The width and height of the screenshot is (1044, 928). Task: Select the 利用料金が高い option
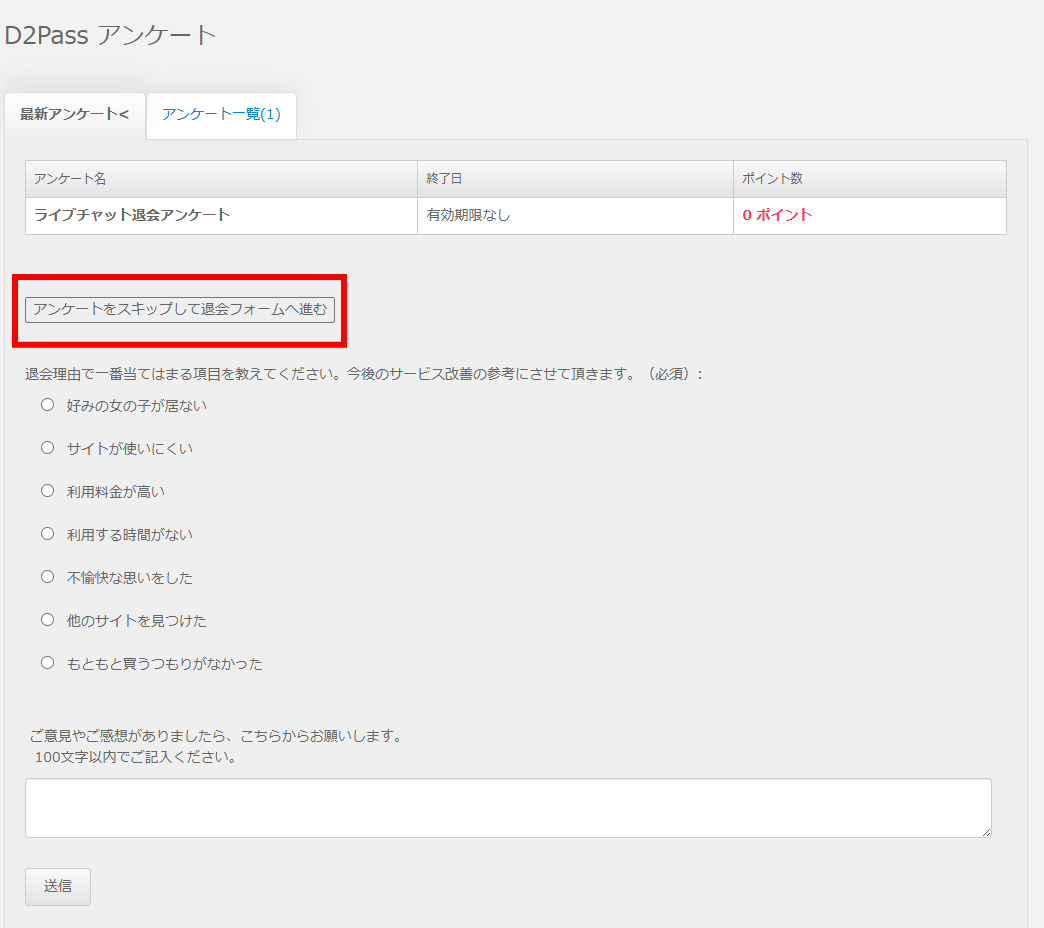tap(47, 490)
